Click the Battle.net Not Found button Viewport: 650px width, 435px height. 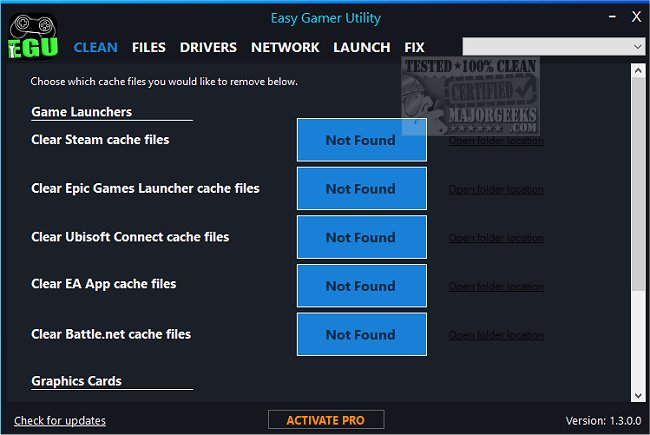(361, 335)
